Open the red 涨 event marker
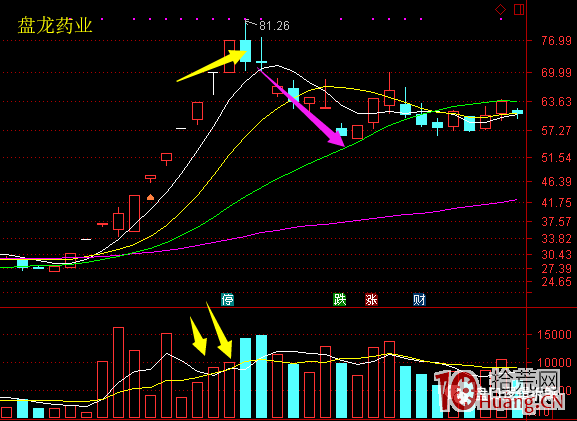577x421 pixels. point(371,300)
